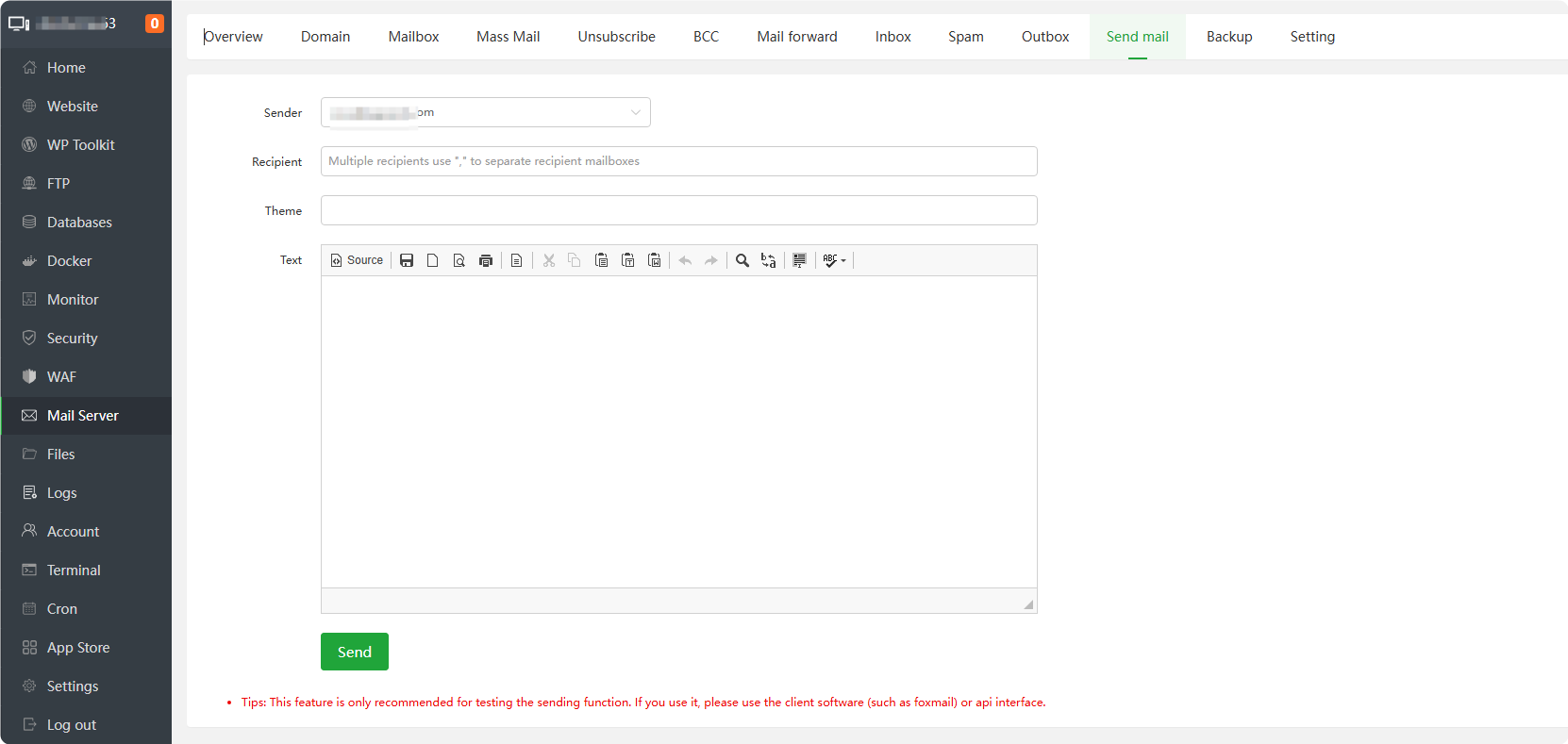The image size is (1568, 744).
Task: Click the Paste from Word icon
Action: 654,260
